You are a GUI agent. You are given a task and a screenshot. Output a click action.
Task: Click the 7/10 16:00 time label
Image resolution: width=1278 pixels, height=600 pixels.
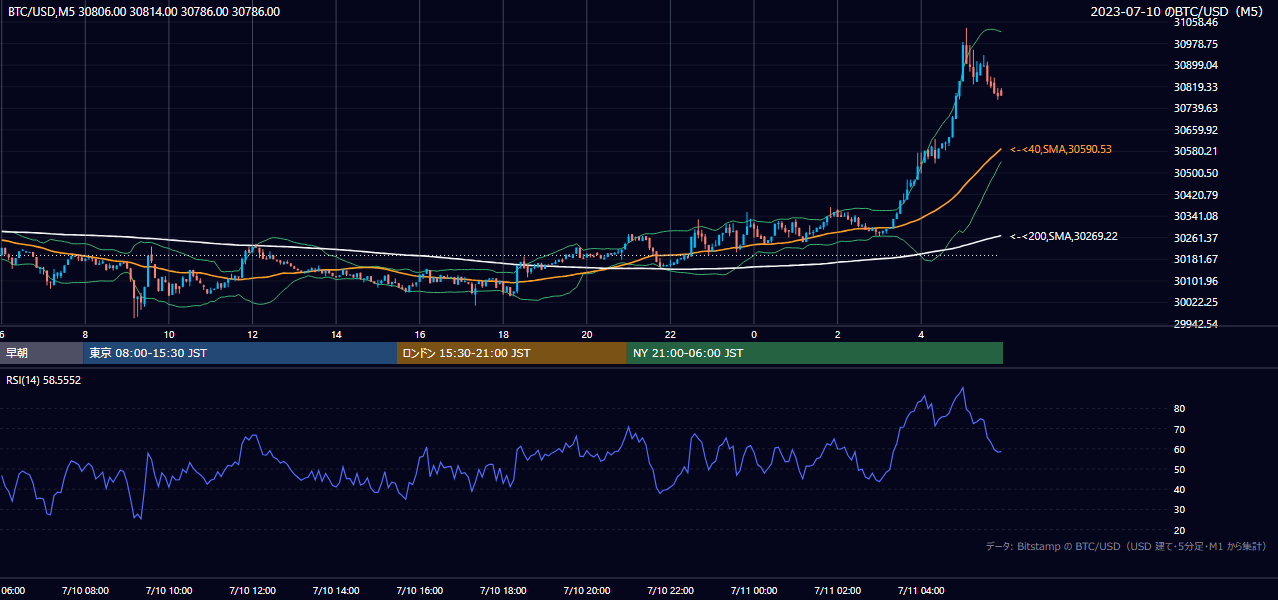click(x=420, y=591)
